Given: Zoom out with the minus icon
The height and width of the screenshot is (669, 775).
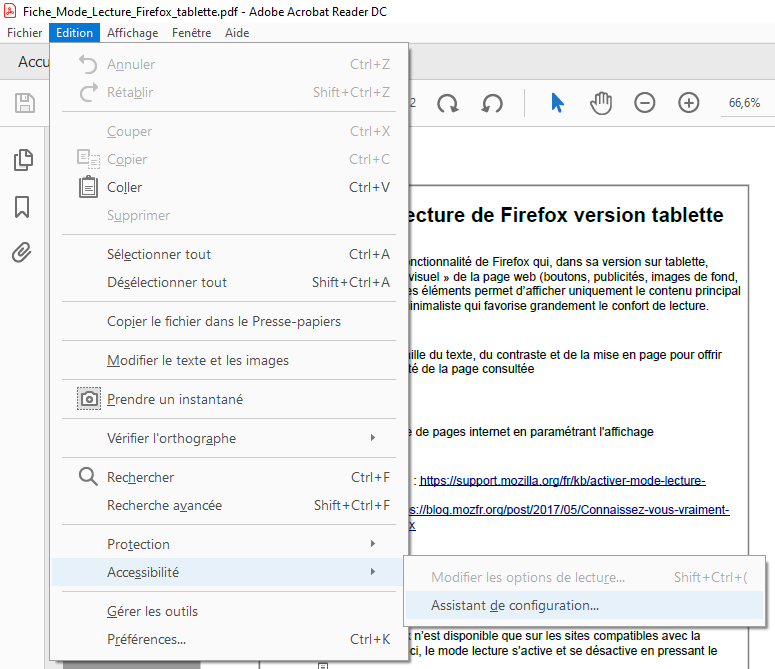Looking at the screenshot, I should point(645,103).
